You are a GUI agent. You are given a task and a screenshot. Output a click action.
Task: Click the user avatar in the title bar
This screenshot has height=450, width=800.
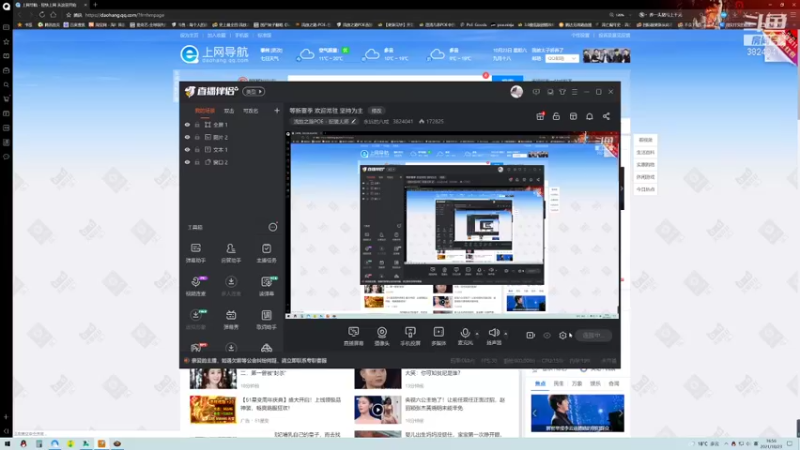(516, 91)
